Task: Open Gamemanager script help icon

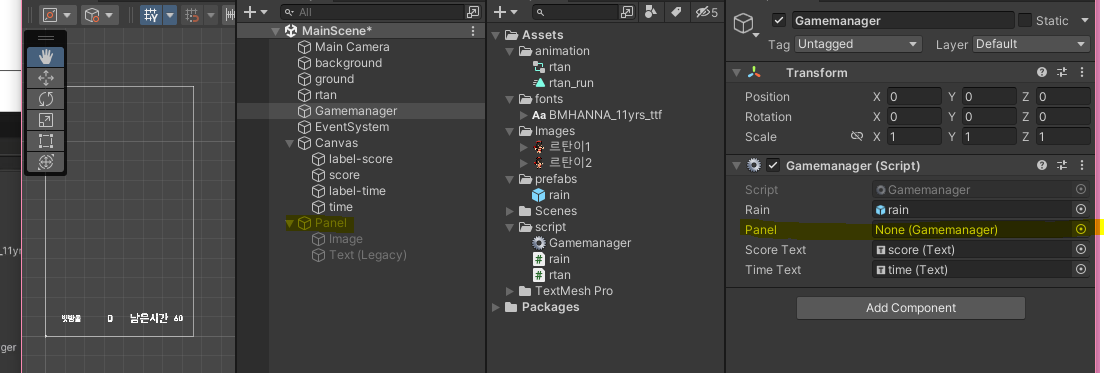Action: tap(1042, 165)
